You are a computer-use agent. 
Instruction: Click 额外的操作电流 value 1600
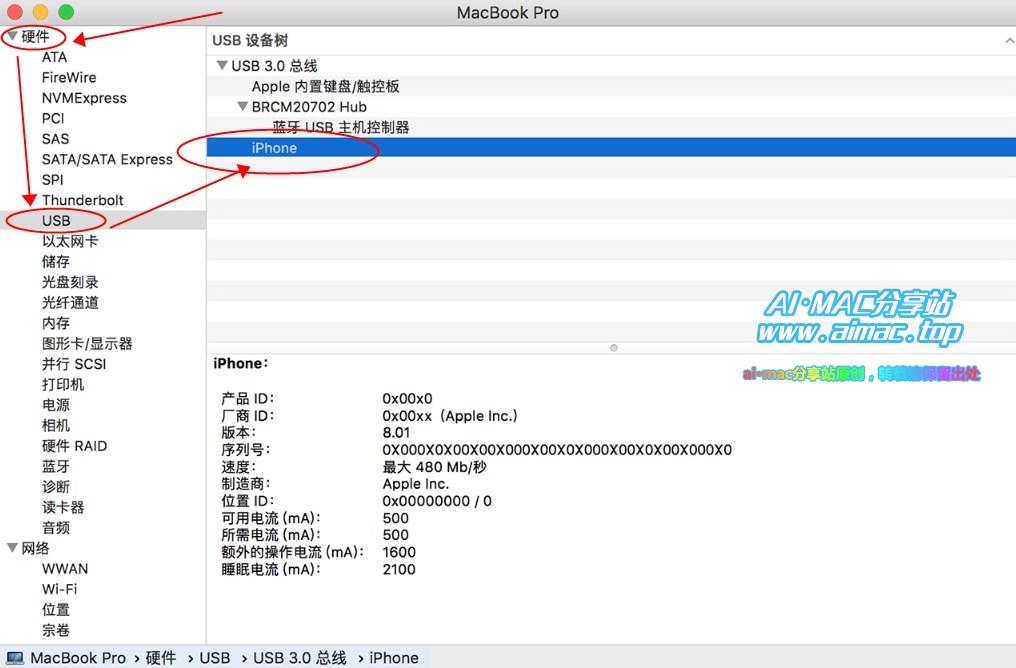pyautogui.click(x=398, y=552)
